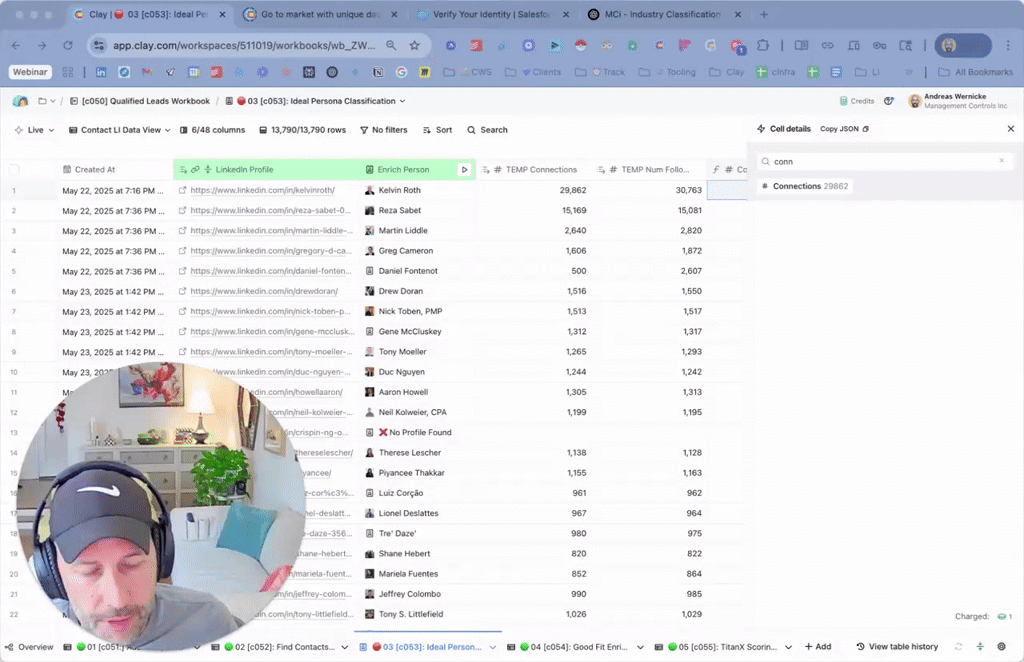Image resolution: width=1024 pixels, height=662 pixels.
Task: Tick the select-all rows header checkbox
Action: coord(15,170)
